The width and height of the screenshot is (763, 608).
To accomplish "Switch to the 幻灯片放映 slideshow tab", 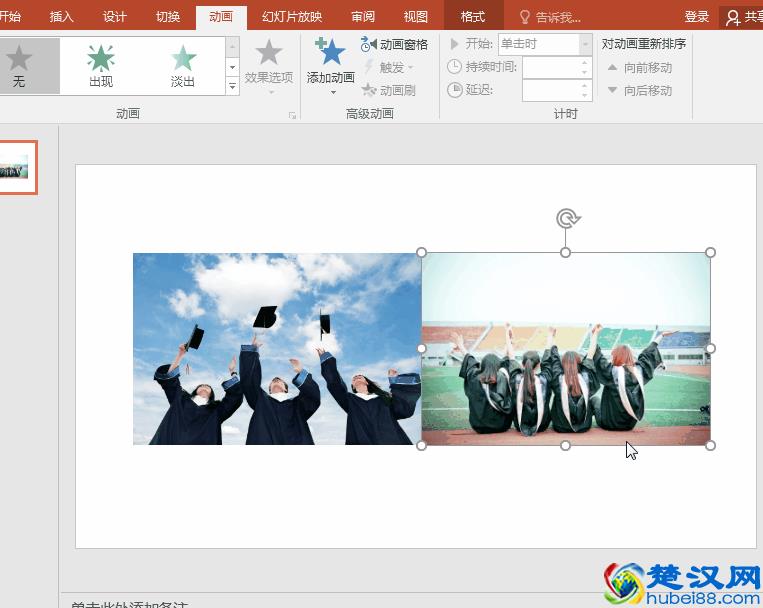I will [x=292, y=17].
